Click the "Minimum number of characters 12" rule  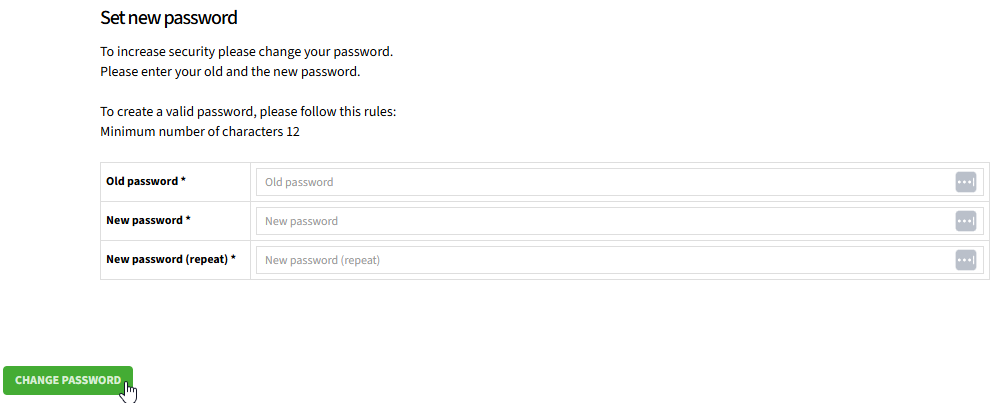(x=200, y=132)
